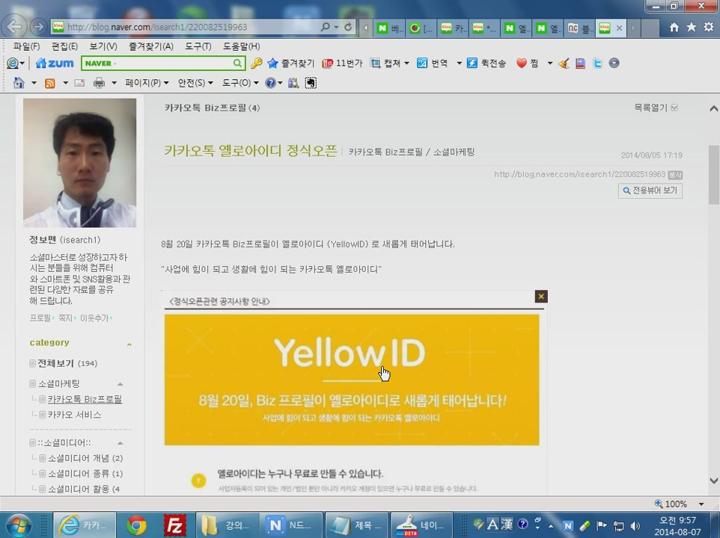Collapse the category section header arrow
Viewport: 720px width, 538px height.
129,344
